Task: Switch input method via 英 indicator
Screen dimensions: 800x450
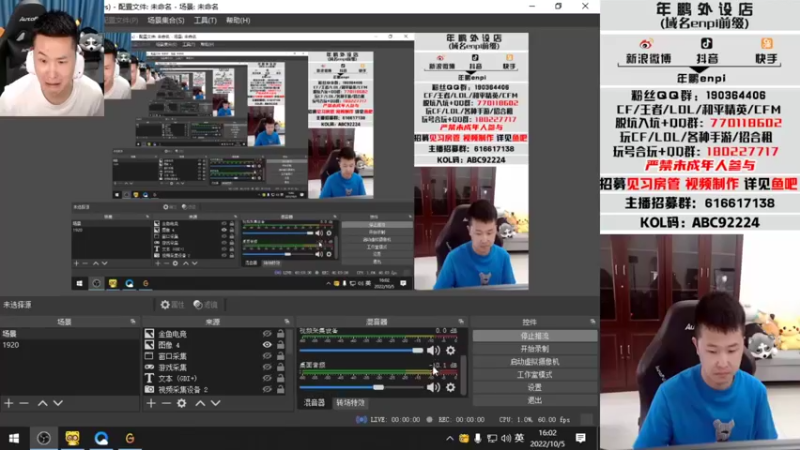Action: 519,438
